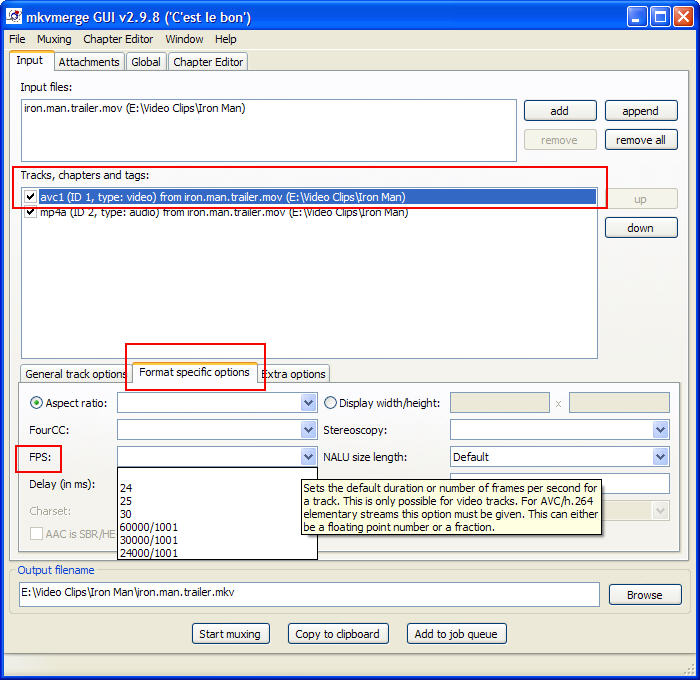Click the FPS text field
Image resolution: width=700 pixels, height=680 pixels.
(x=209, y=457)
